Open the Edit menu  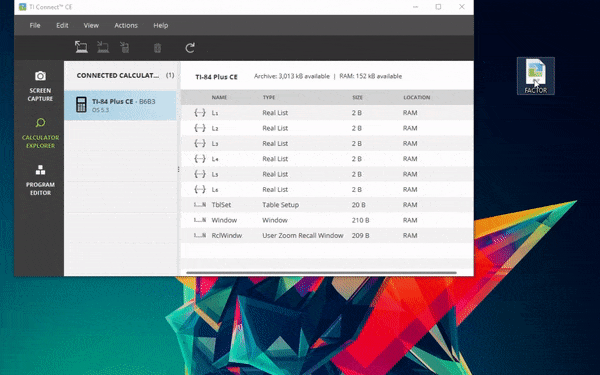[x=62, y=25]
